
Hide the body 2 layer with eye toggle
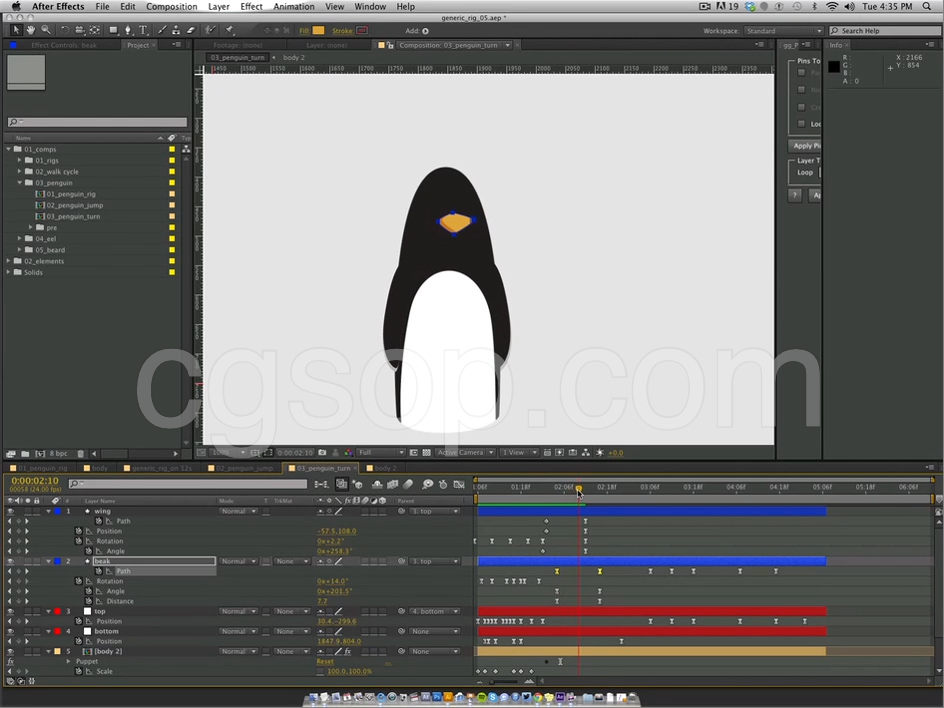pos(10,651)
